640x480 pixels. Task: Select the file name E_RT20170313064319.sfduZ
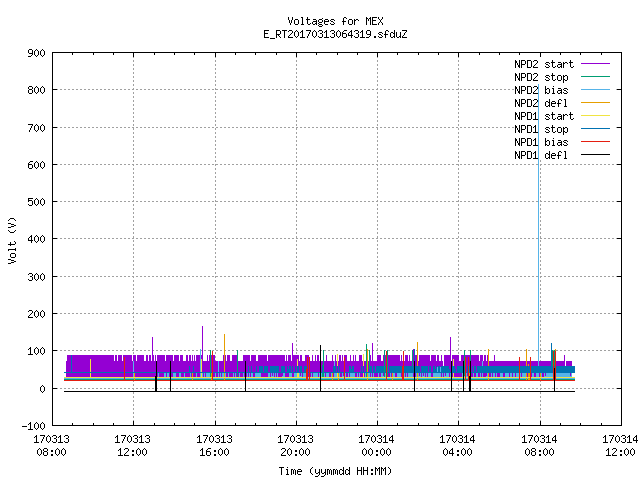point(335,34)
